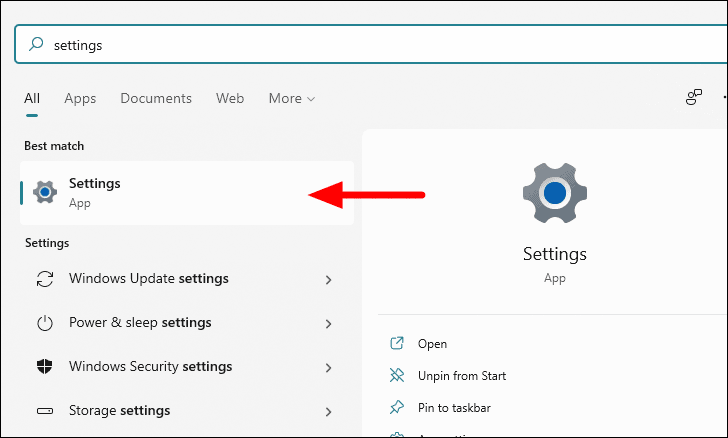Screen dimensions: 728x438
Task: Click the Windows Update refresh icon
Action: (45, 279)
